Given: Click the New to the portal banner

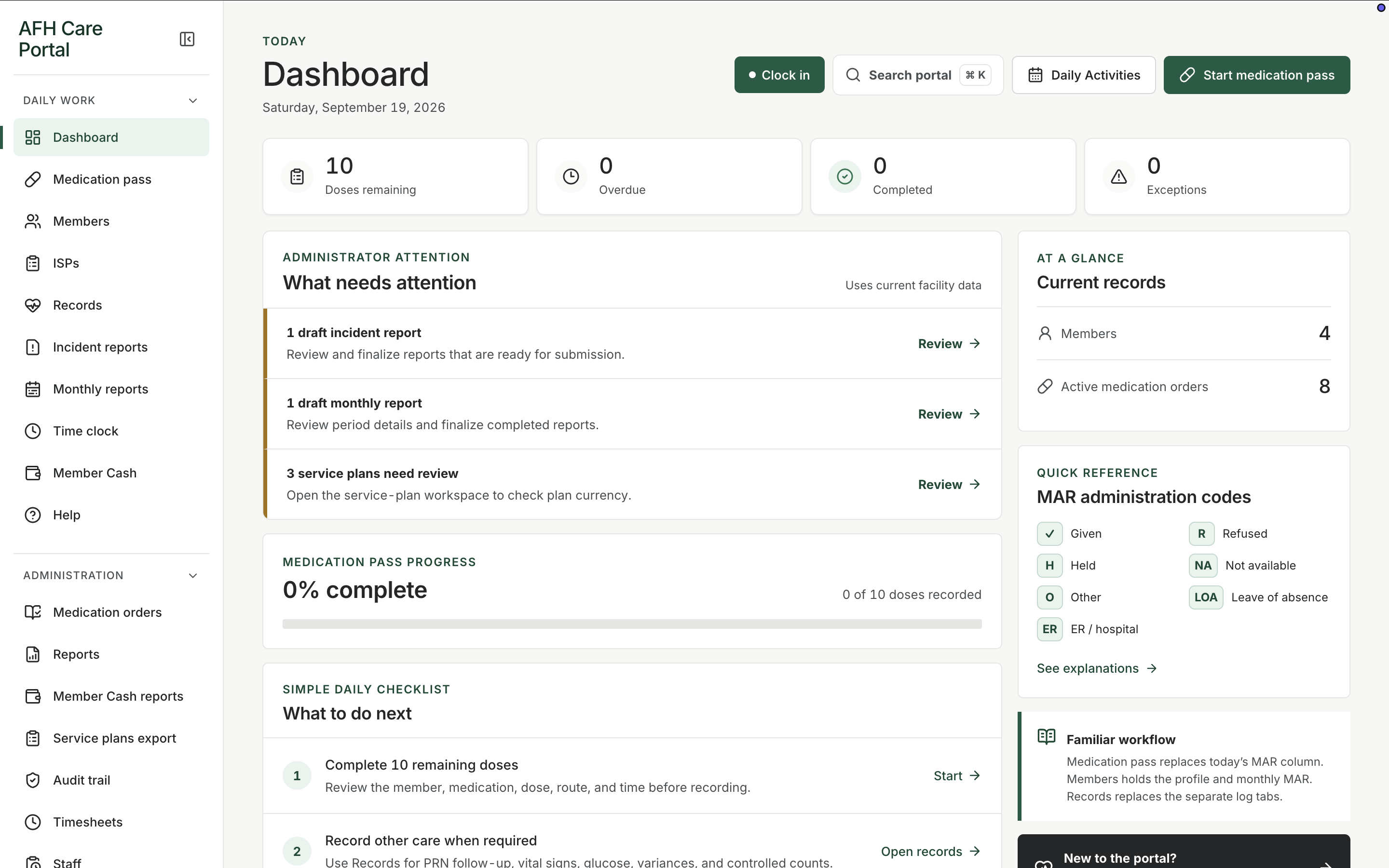Looking at the screenshot, I should point(1184,852).
